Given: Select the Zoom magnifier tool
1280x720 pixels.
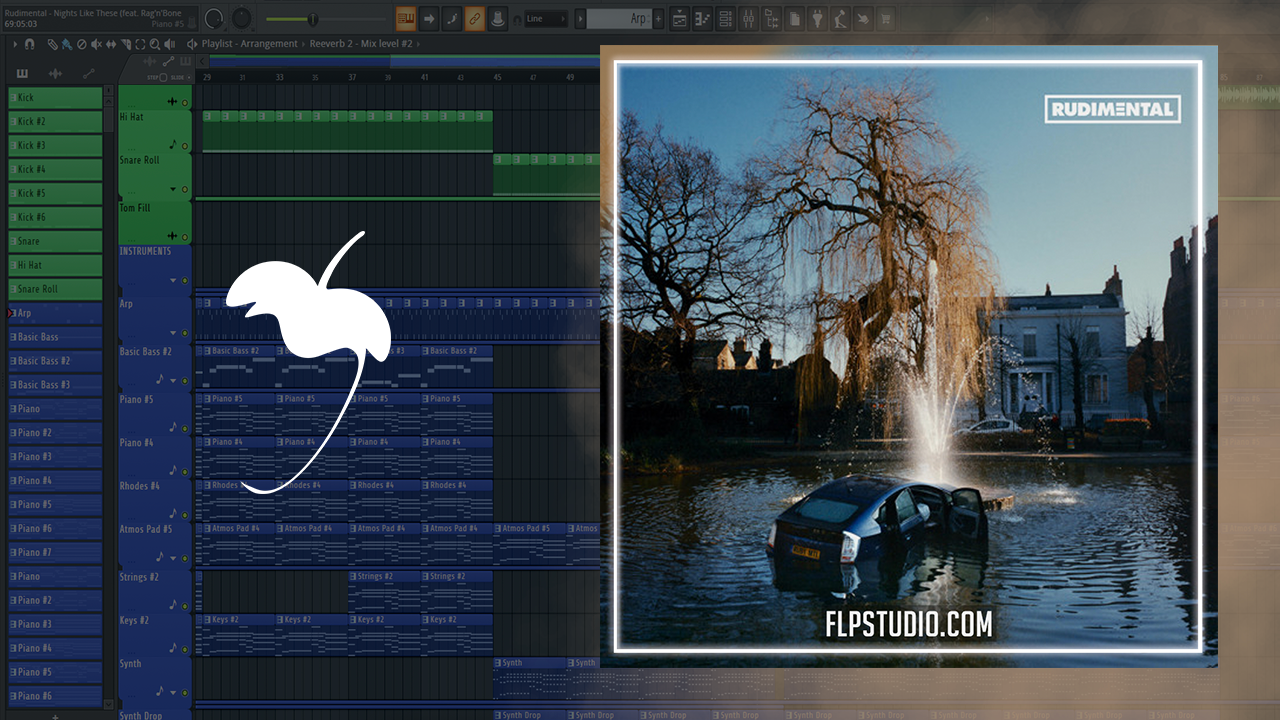Looking at the screenshot, I should [x=152, y=44].
